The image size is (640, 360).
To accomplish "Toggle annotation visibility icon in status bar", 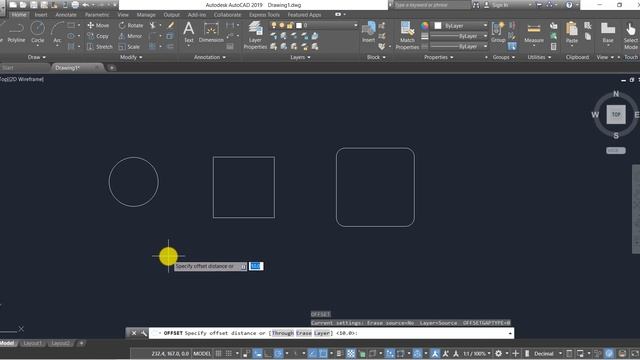I will click(435, 353).
